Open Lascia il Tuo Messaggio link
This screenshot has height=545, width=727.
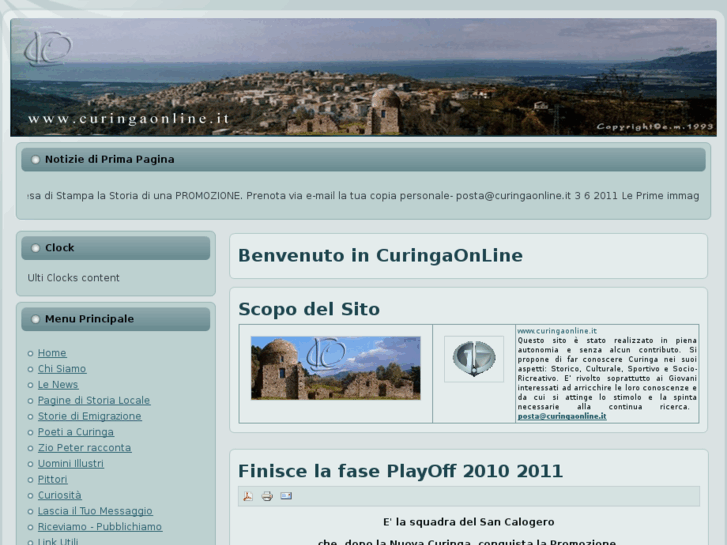click(95, 511)
